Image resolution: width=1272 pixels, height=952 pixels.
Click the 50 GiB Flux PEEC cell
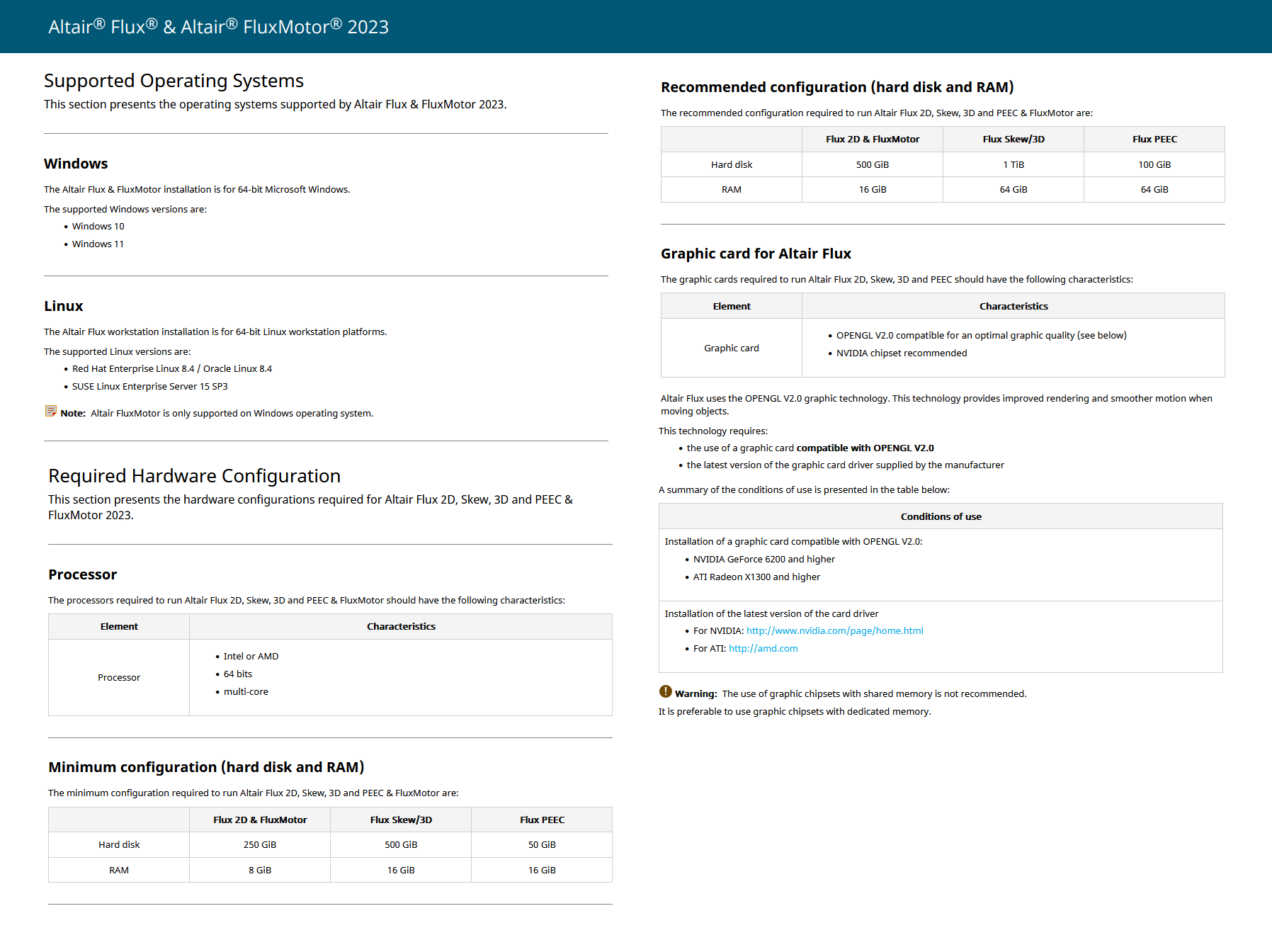[542, 845]
